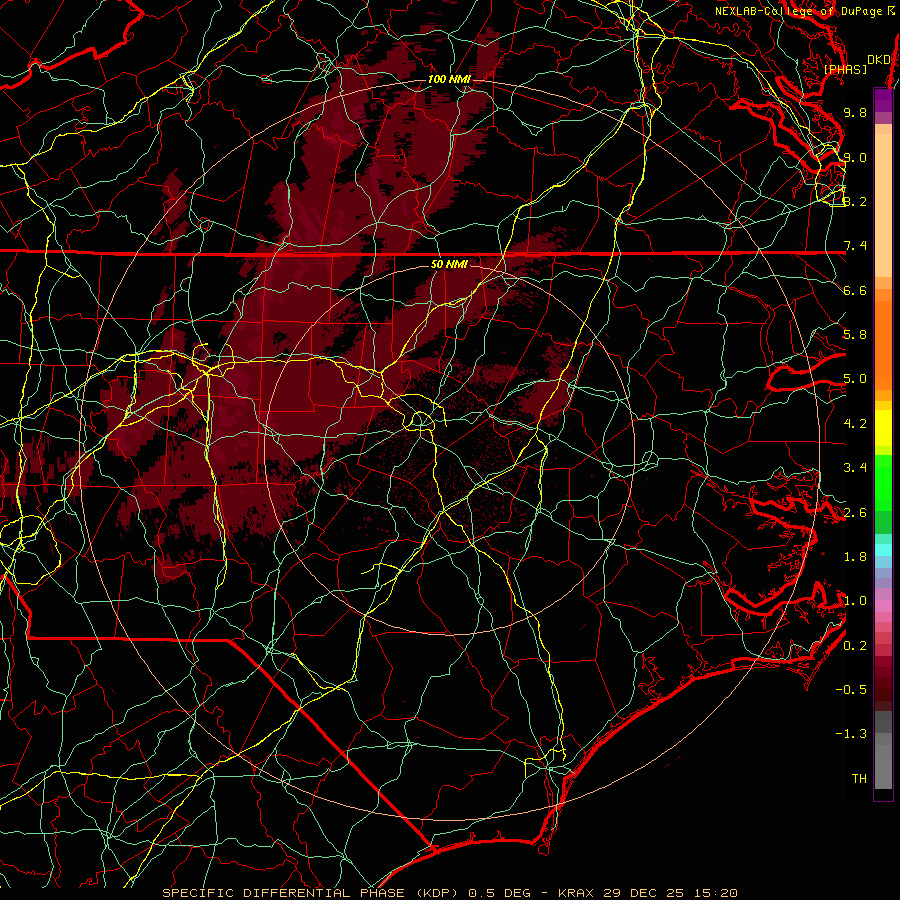Click the '1.8' scale value
The image size is (900, 900).
pos(855,557)
